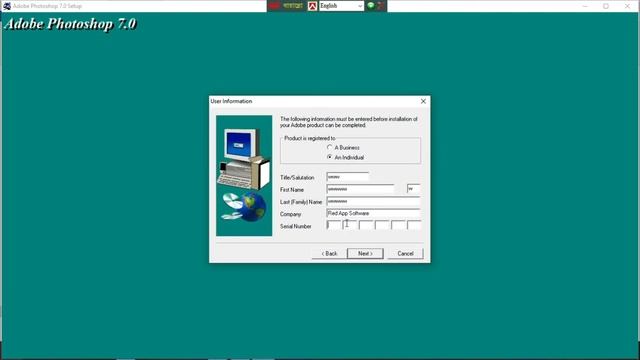This screenshot has height=360, width=640.
Task: Click the fourth Serial Number box
Action: tap(382, 225)
